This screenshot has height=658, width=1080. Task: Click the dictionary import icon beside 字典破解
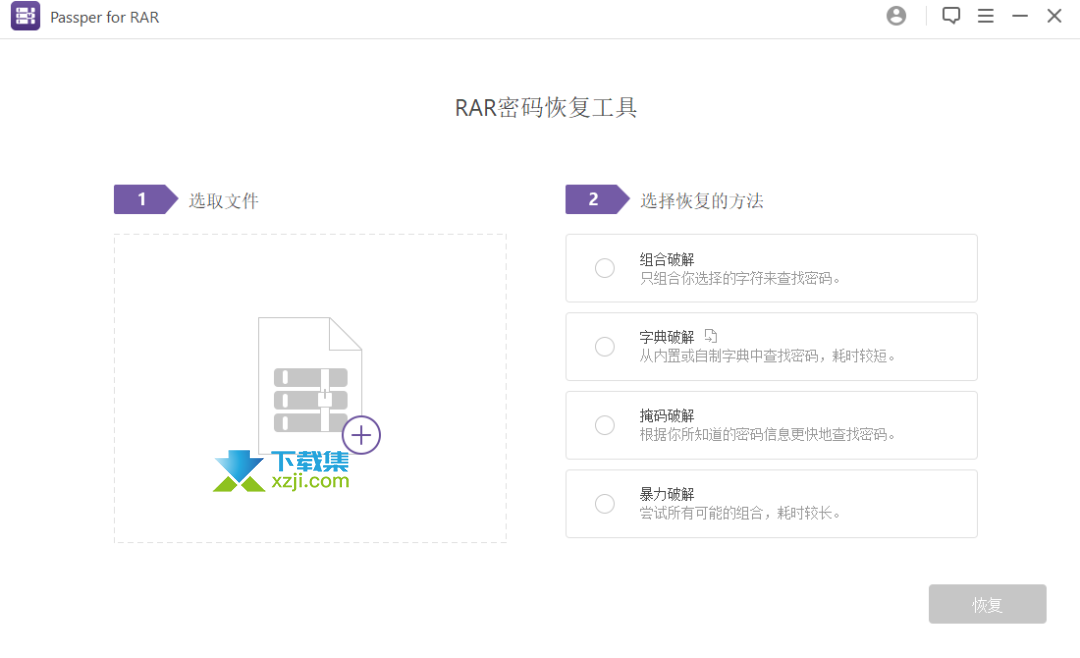[x=711, y=336]
